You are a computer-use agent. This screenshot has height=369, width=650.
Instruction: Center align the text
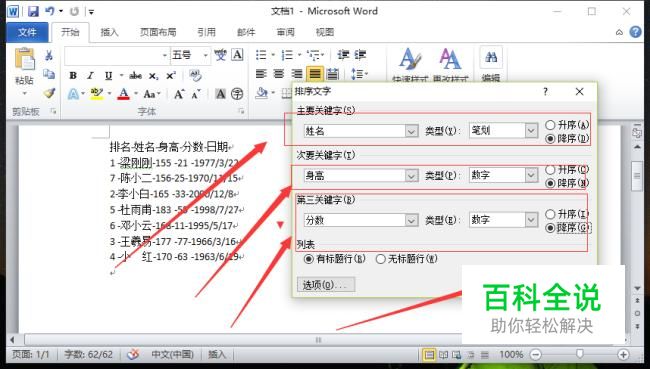click(x=279, y=74)
